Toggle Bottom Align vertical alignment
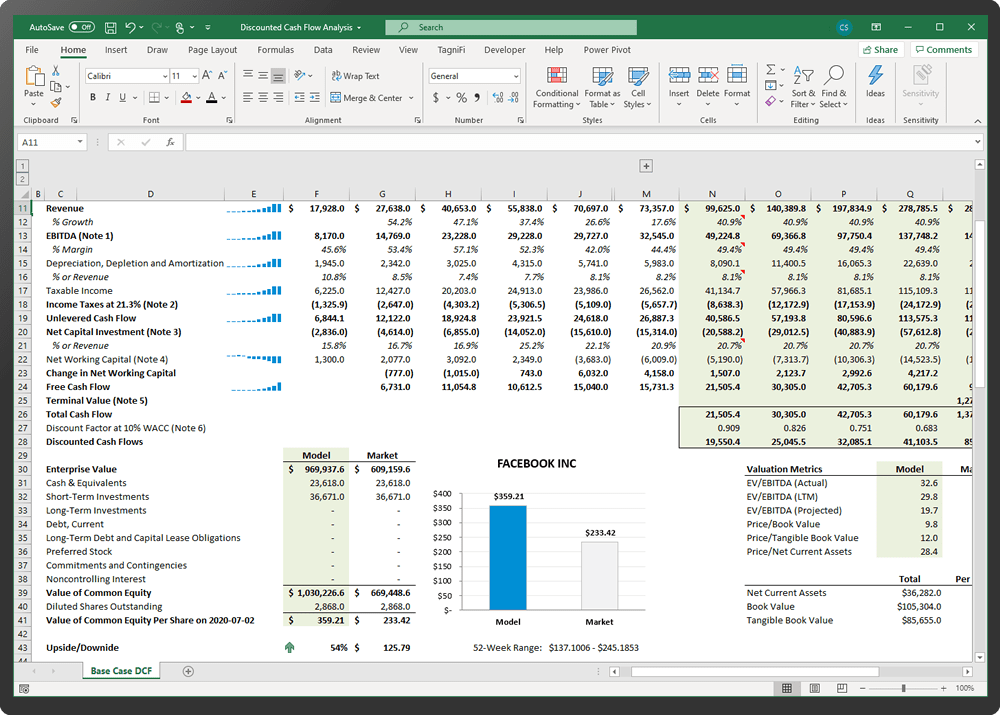Viewport: 1000px width, 715px height. pos(278,76)
